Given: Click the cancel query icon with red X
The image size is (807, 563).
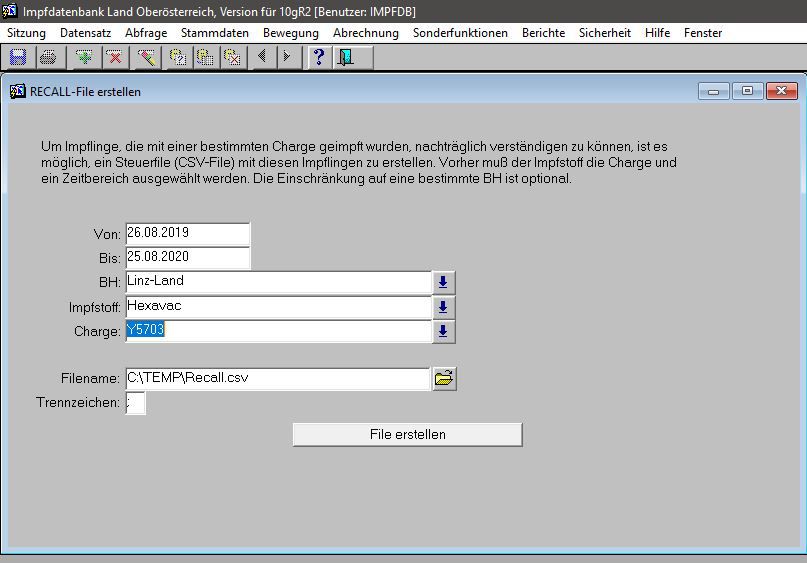Looking at the screenshot, I should pos(231,57).
